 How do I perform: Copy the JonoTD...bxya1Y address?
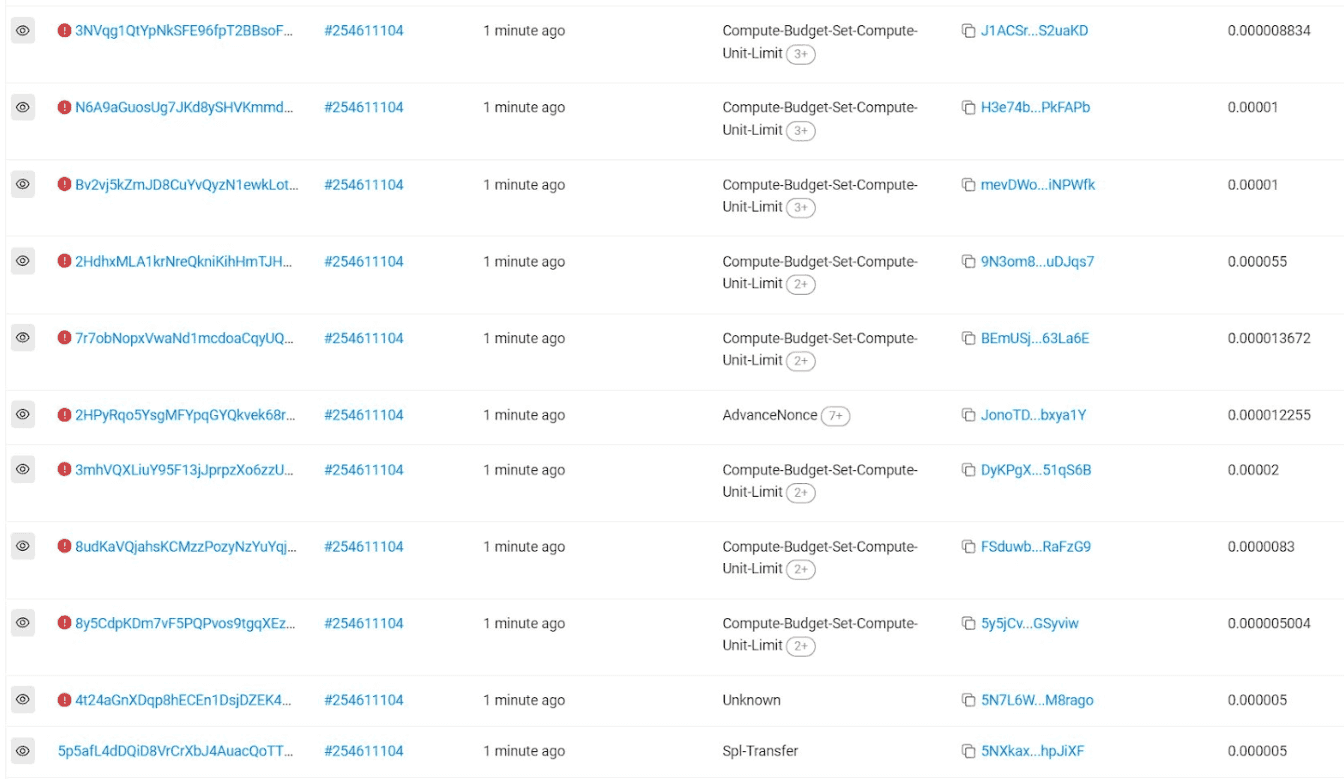[x=968, y=415]
